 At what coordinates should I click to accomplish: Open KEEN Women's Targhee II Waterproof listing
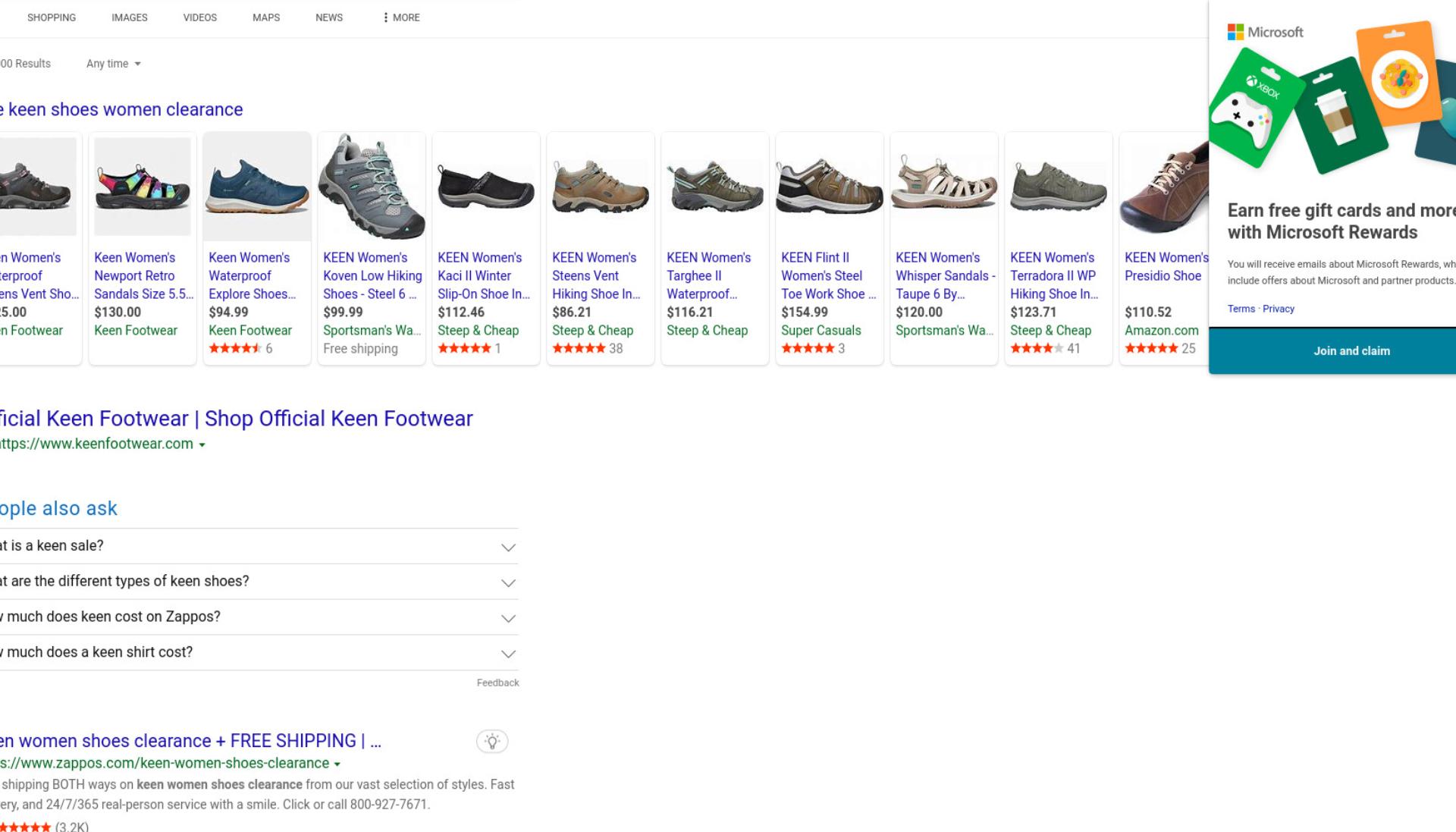pyautogui.click(x=708, y=276)
